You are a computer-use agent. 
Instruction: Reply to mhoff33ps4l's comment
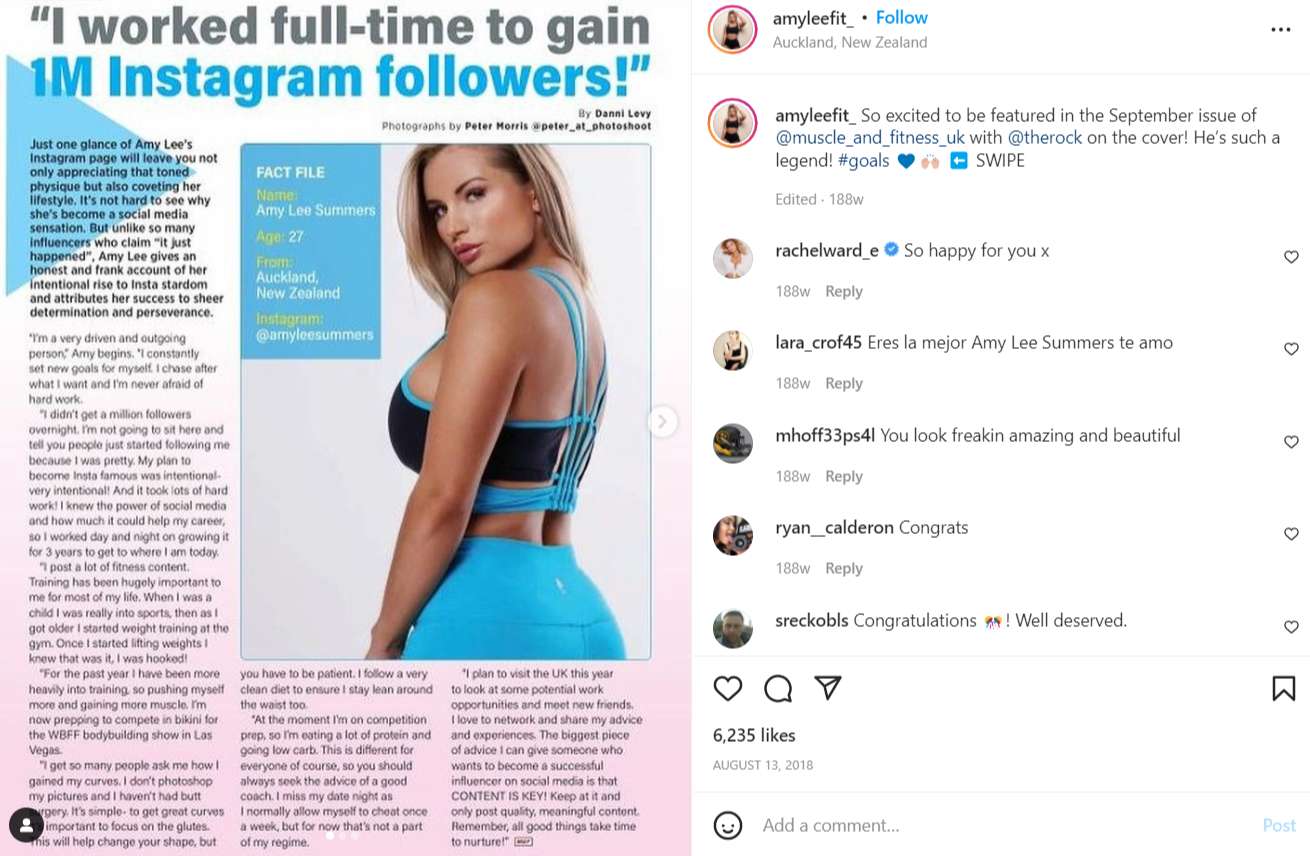point(843,476)
